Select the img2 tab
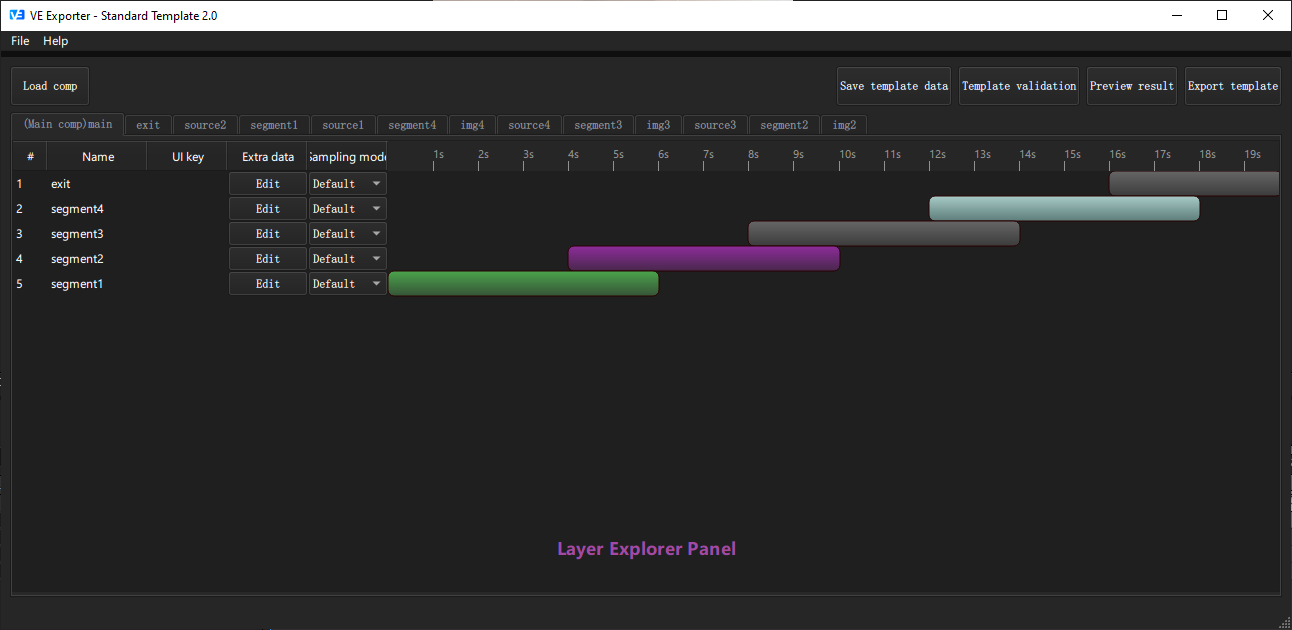Viewport: 1292px width, 630px height. (844, 125)
